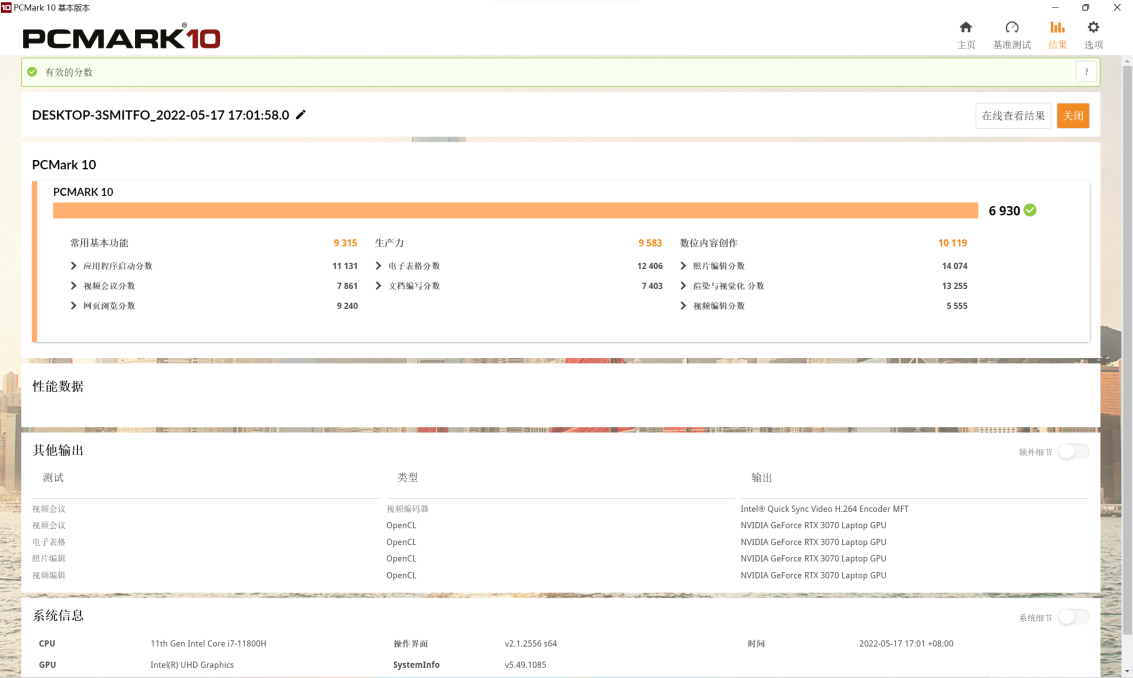
Task: Click the version v2.1.2556 s64
Action: (530, 643)
